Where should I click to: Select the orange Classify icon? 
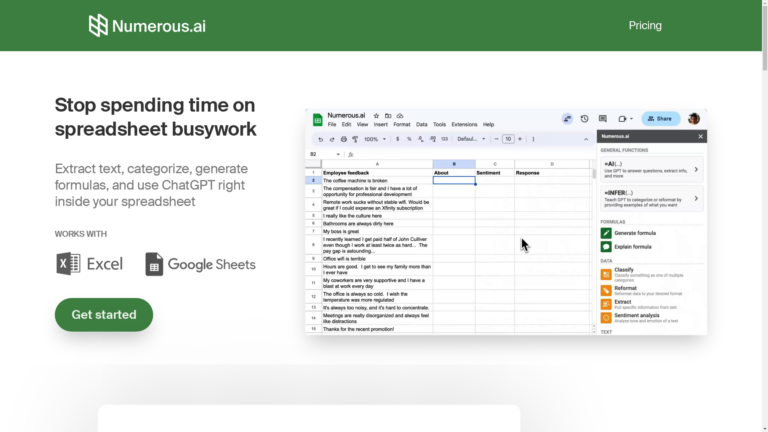point(606,273)
